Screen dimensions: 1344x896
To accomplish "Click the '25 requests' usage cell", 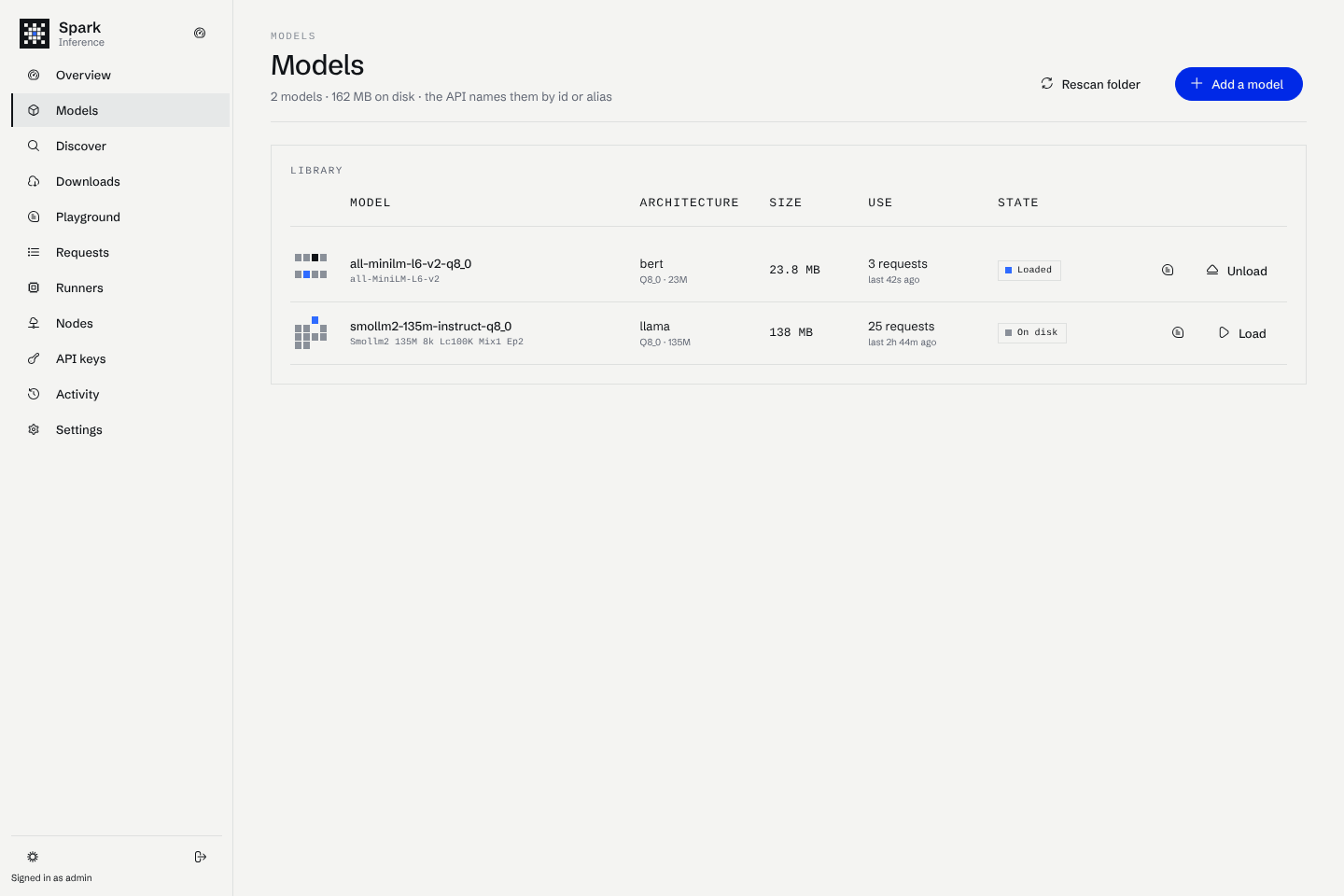I will tap(902, 327).
